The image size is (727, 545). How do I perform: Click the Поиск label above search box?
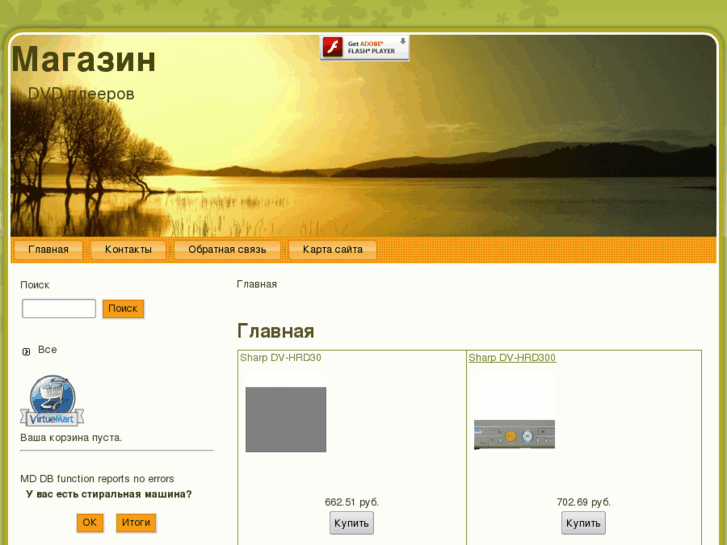click(35, 285)
